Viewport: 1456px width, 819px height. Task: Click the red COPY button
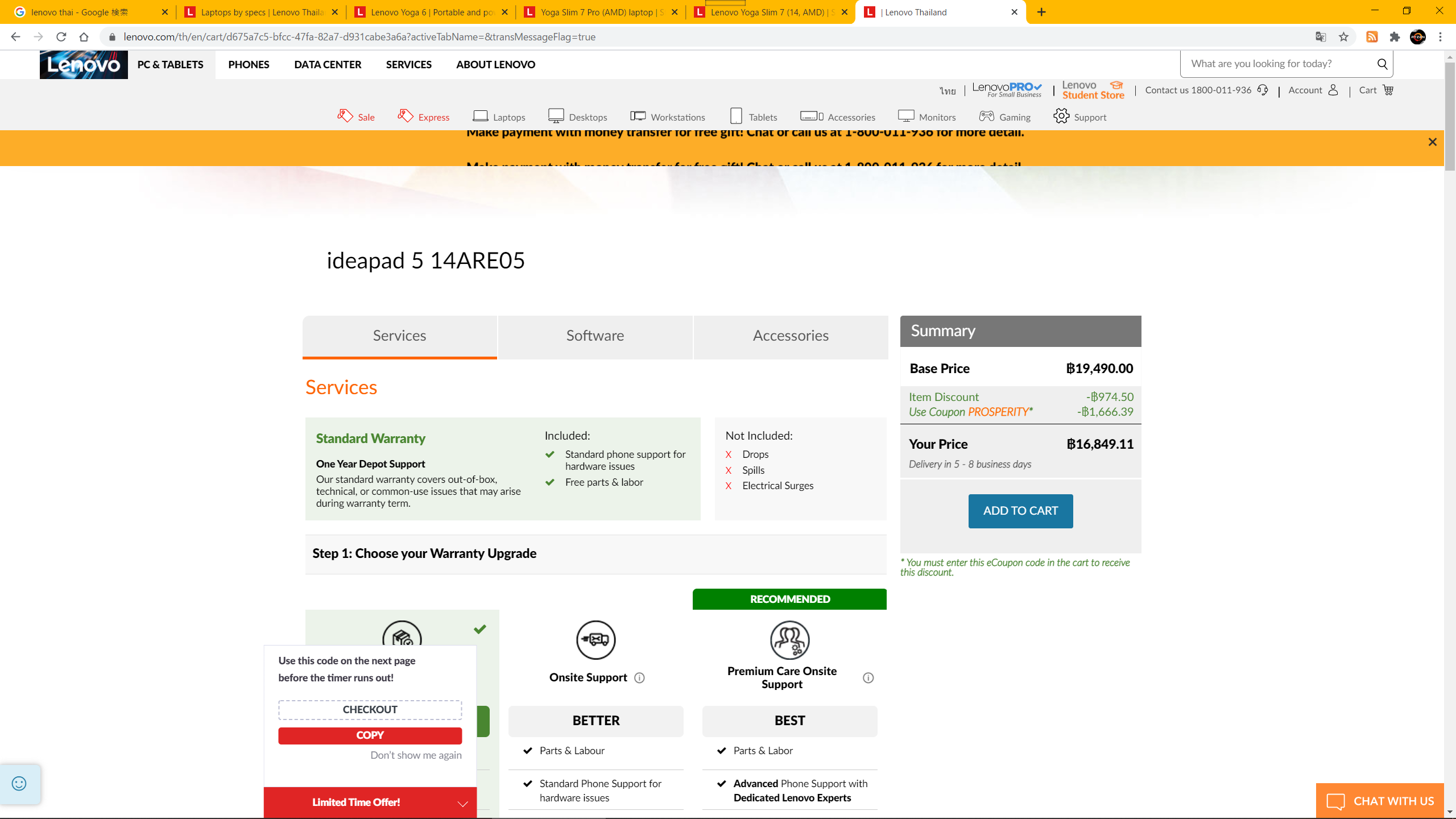click(x=370, y=735)
